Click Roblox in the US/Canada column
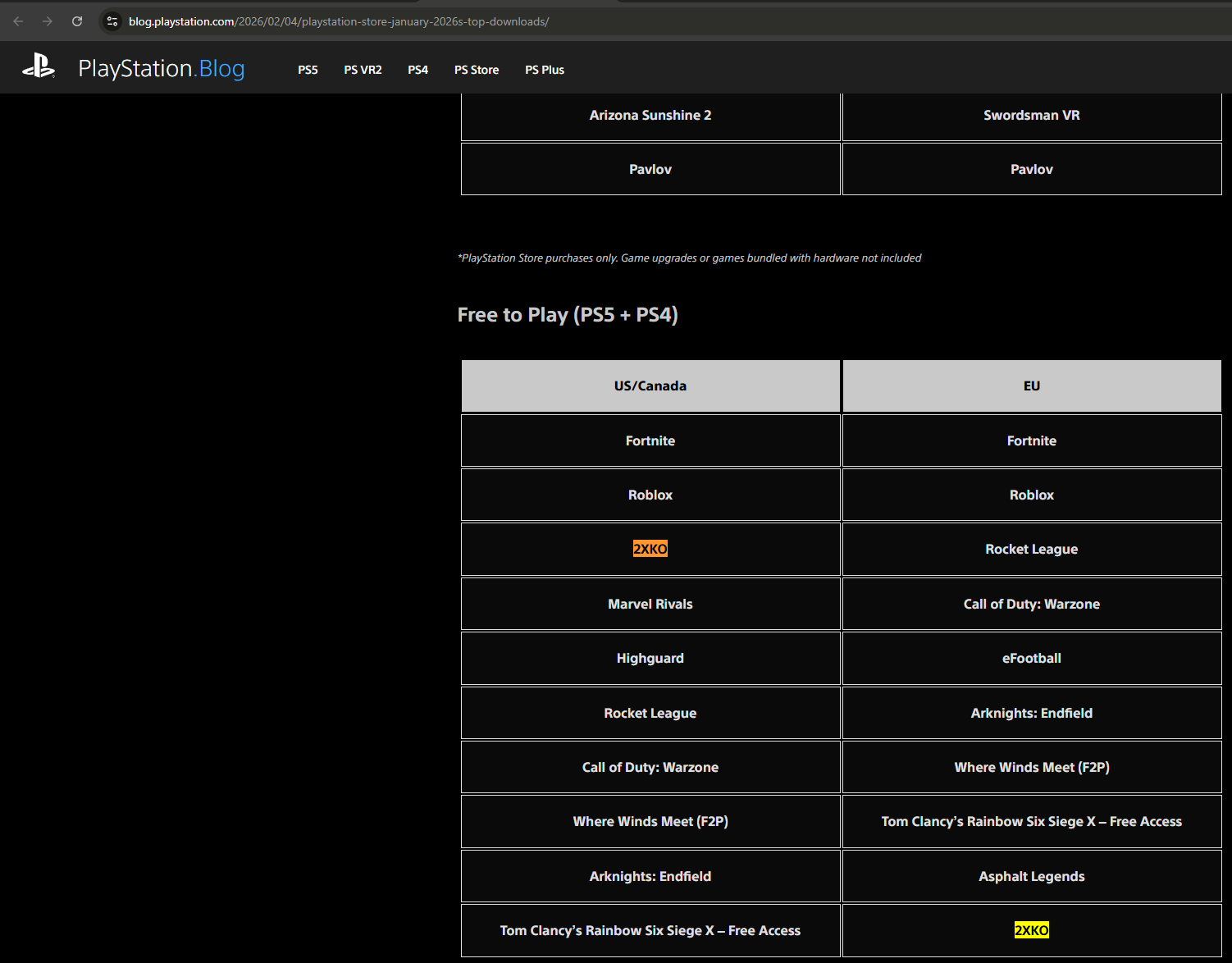Viewport: 1232px width, 963px height. (x=650, y=495)
